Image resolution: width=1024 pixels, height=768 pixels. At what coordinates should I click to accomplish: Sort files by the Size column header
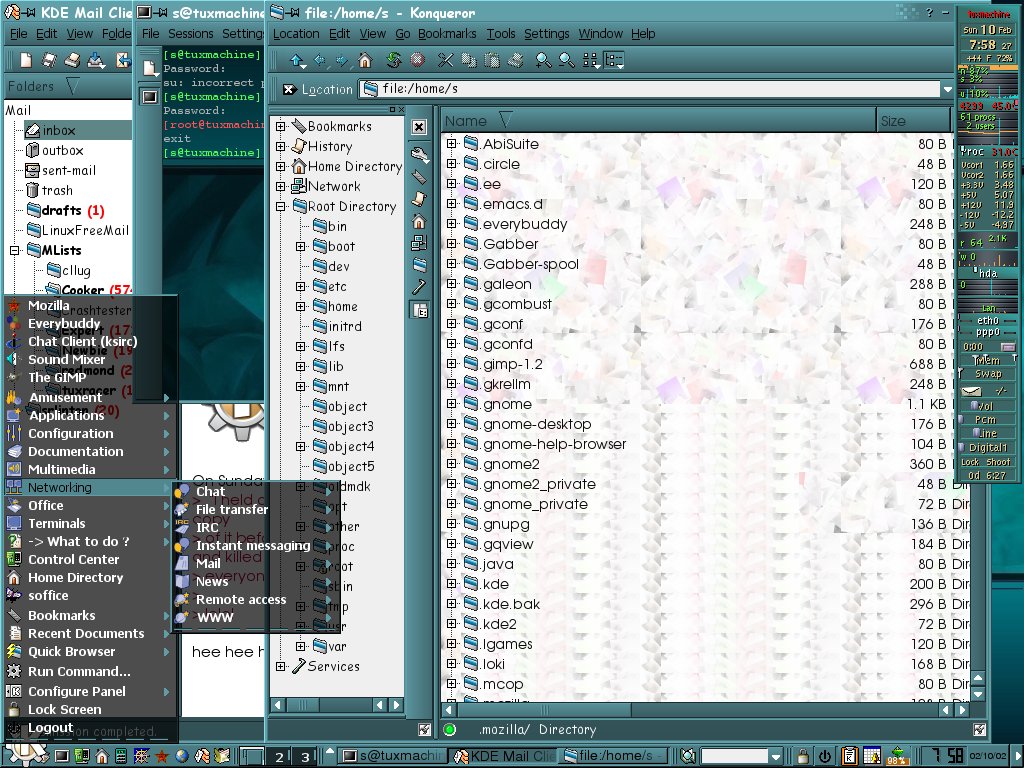912,121
